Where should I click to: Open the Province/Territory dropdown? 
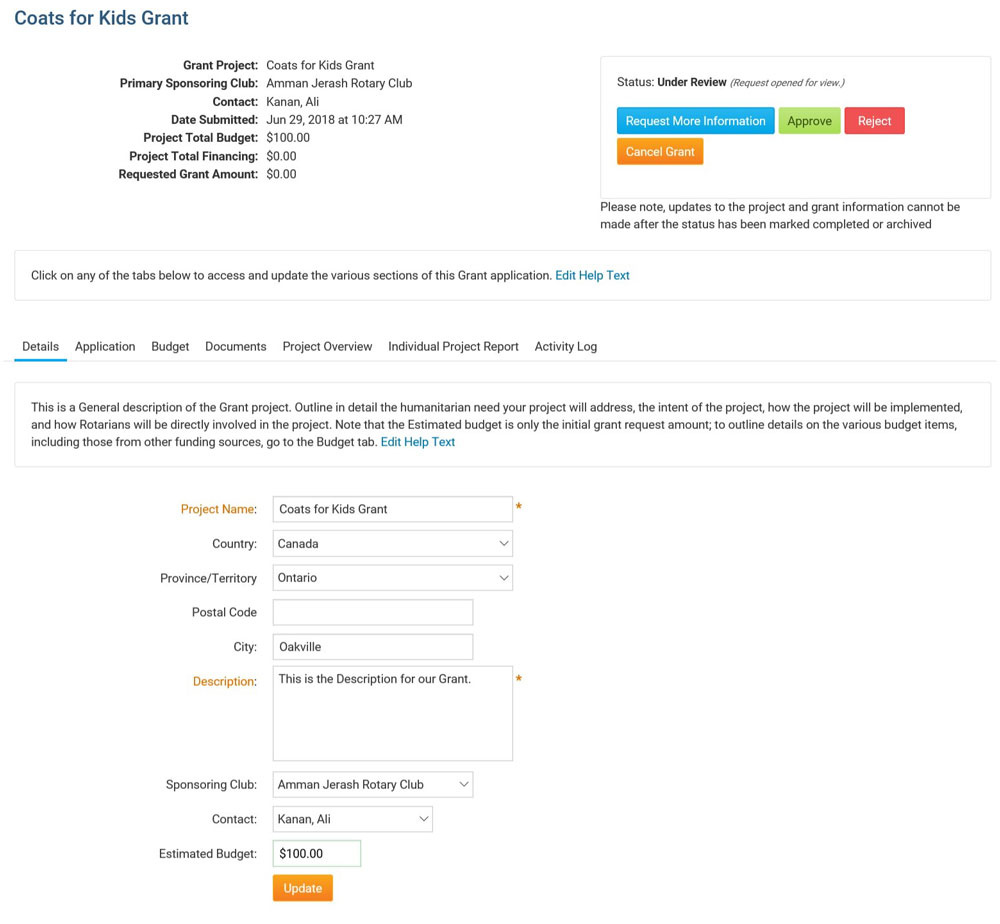392,578
